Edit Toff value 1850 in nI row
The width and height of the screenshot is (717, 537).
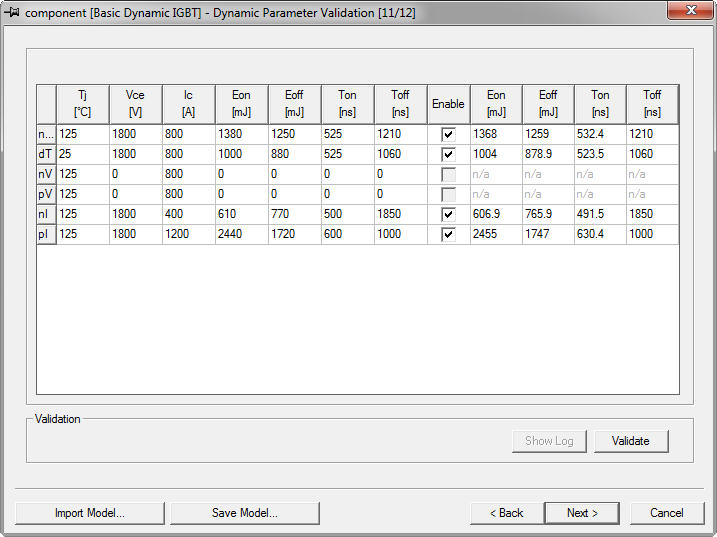(x=400, y=214)
